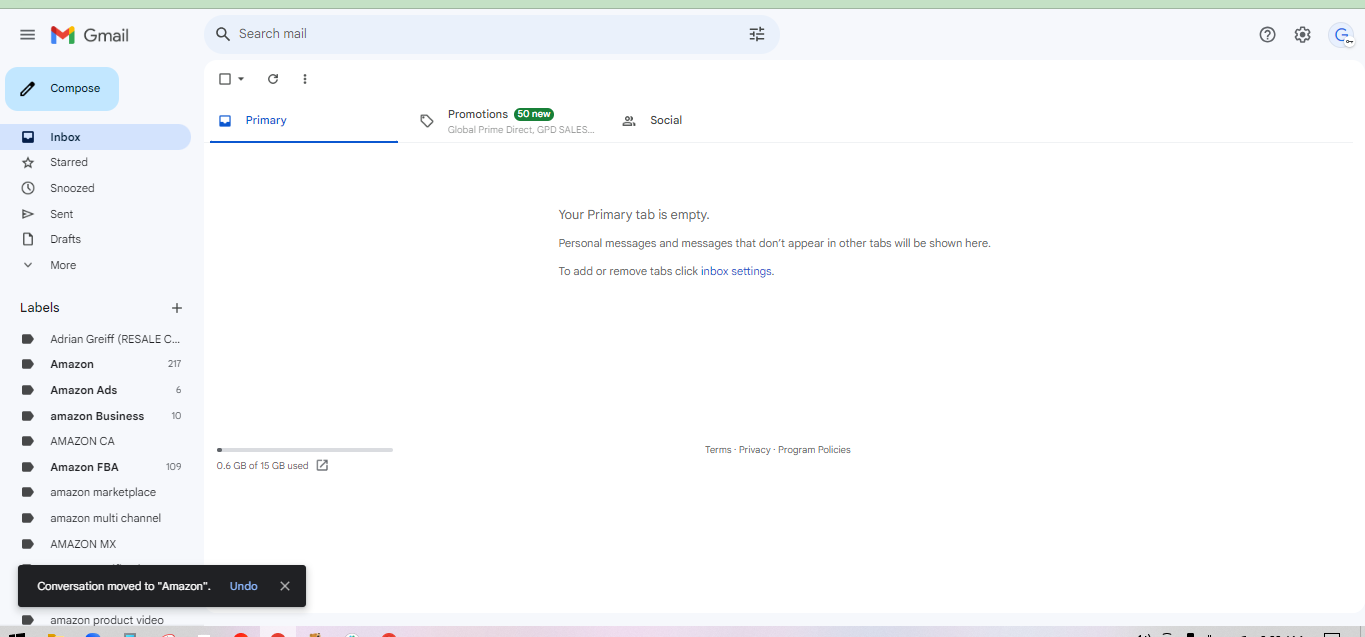The image size is (1365, 637).
Task: Open the AMAZON MX label
Action: tap(95, 544)
